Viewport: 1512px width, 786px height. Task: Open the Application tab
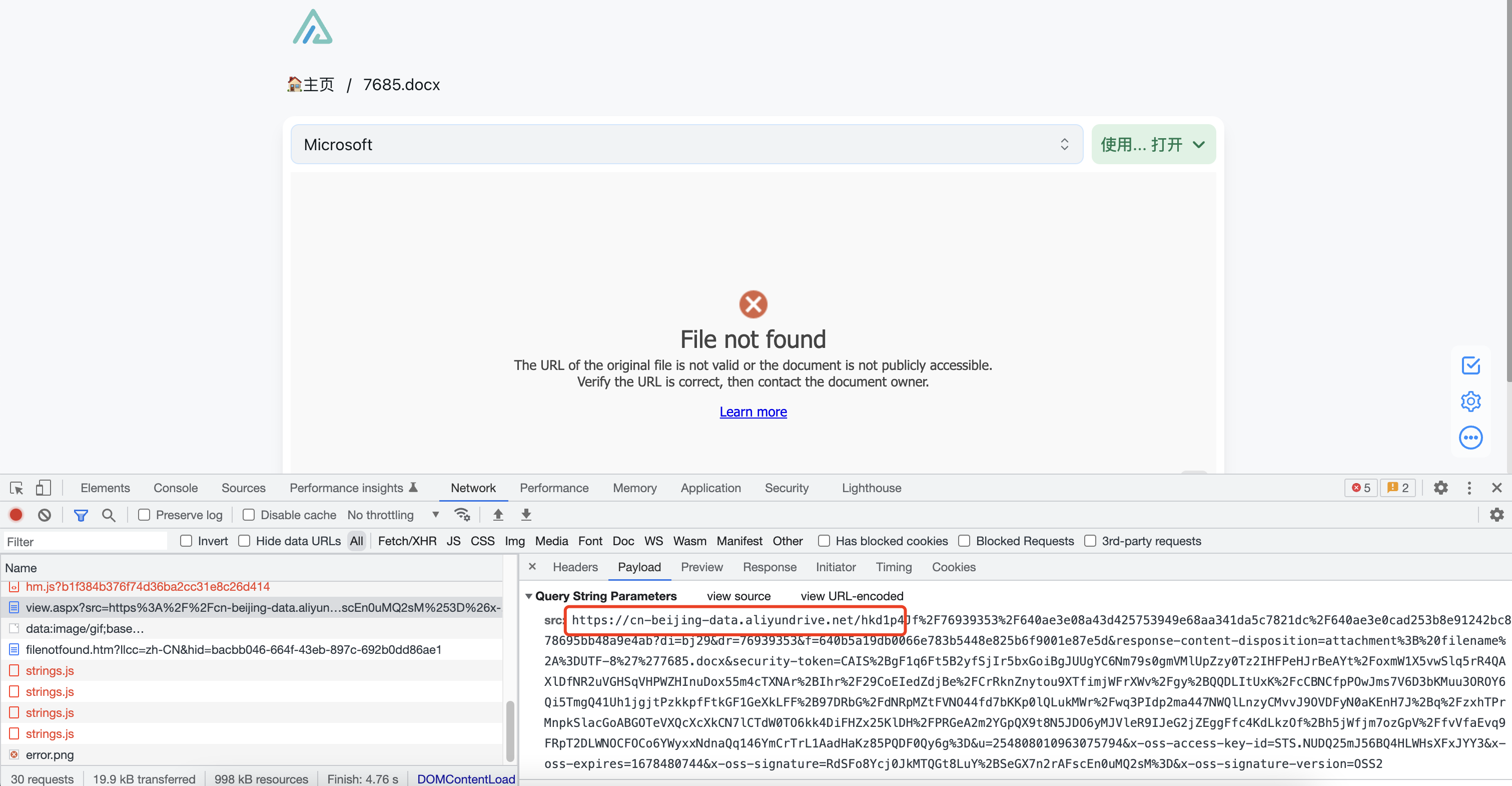pos(710,488)
